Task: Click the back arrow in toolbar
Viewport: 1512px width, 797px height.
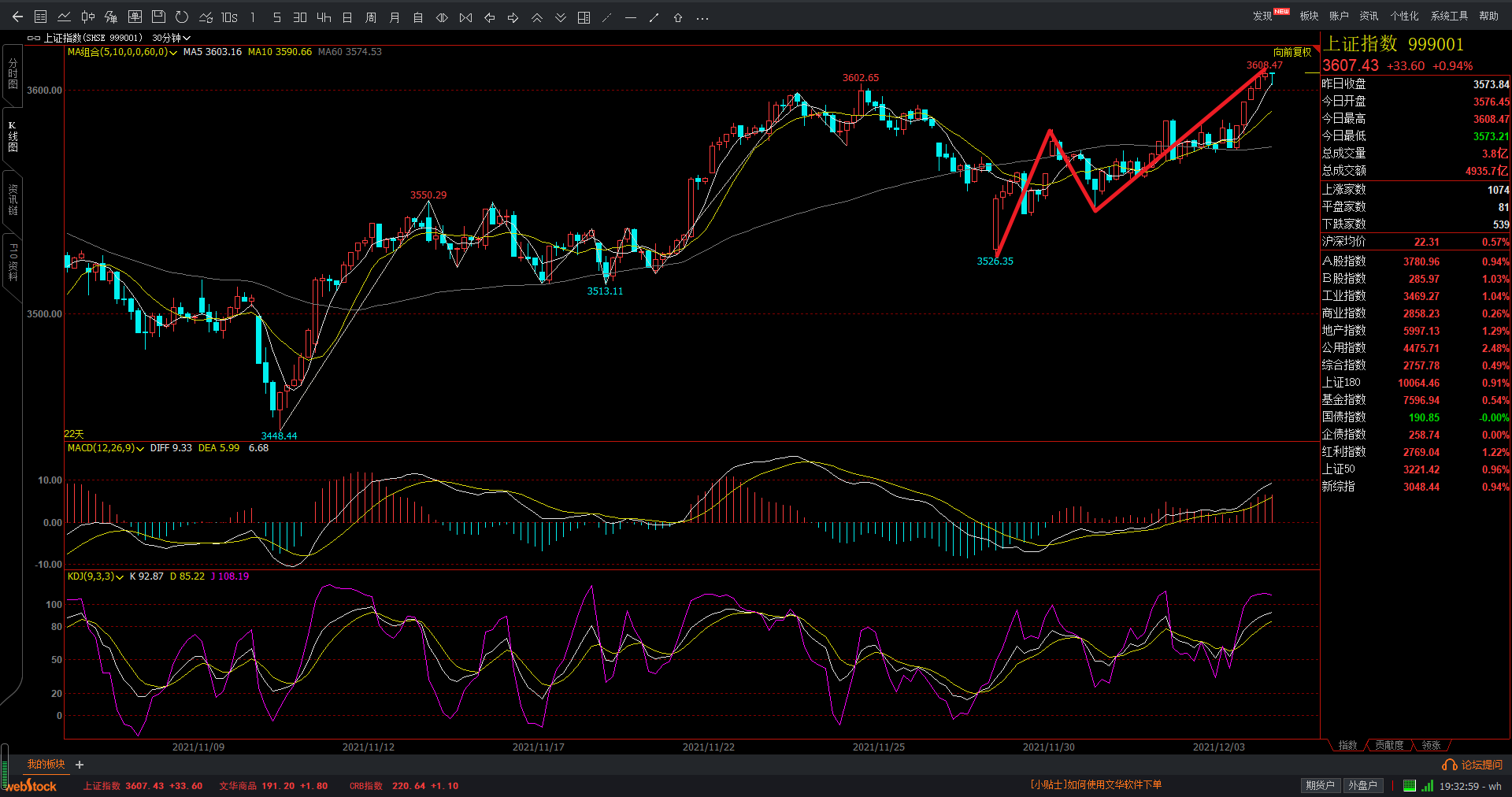Action: point(17,17)
